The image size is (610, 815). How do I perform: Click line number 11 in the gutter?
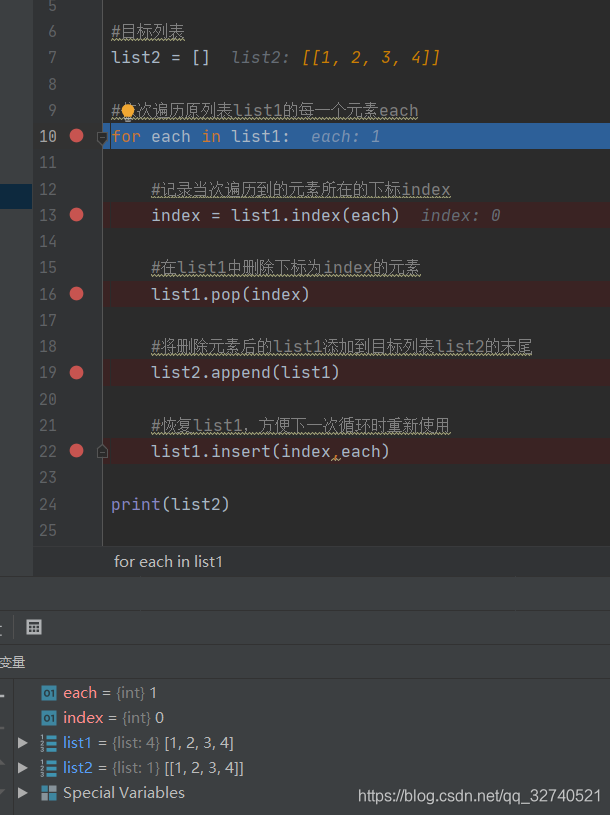tap(48, 162)
